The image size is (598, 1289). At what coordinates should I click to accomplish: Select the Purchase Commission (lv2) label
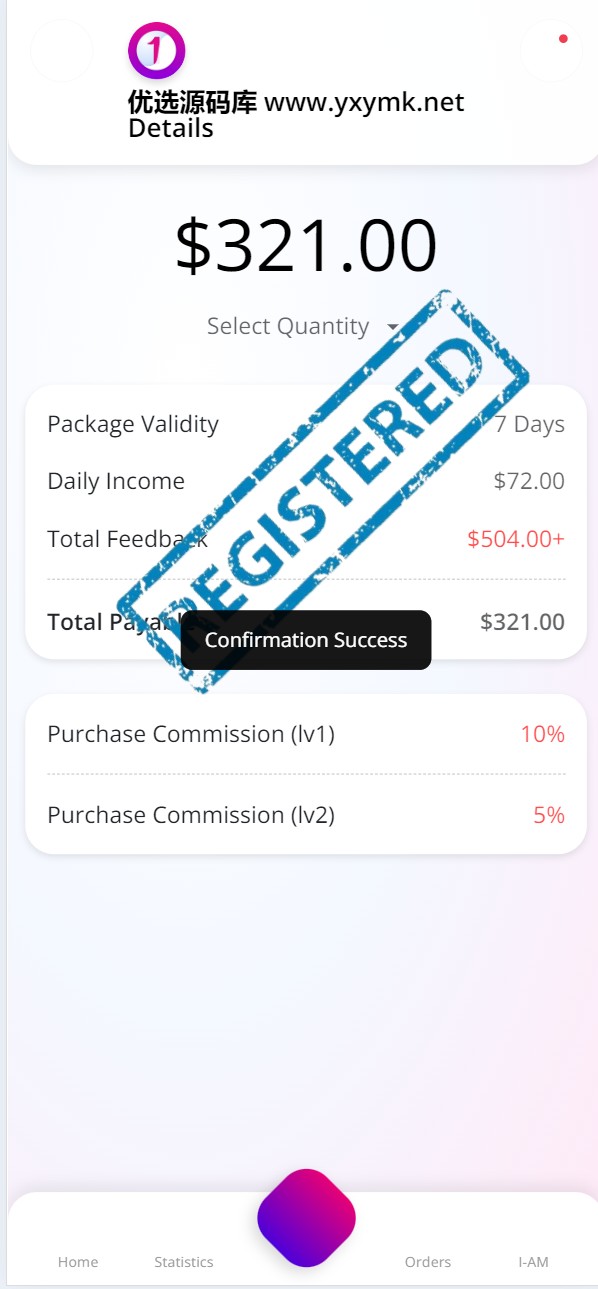191,815
